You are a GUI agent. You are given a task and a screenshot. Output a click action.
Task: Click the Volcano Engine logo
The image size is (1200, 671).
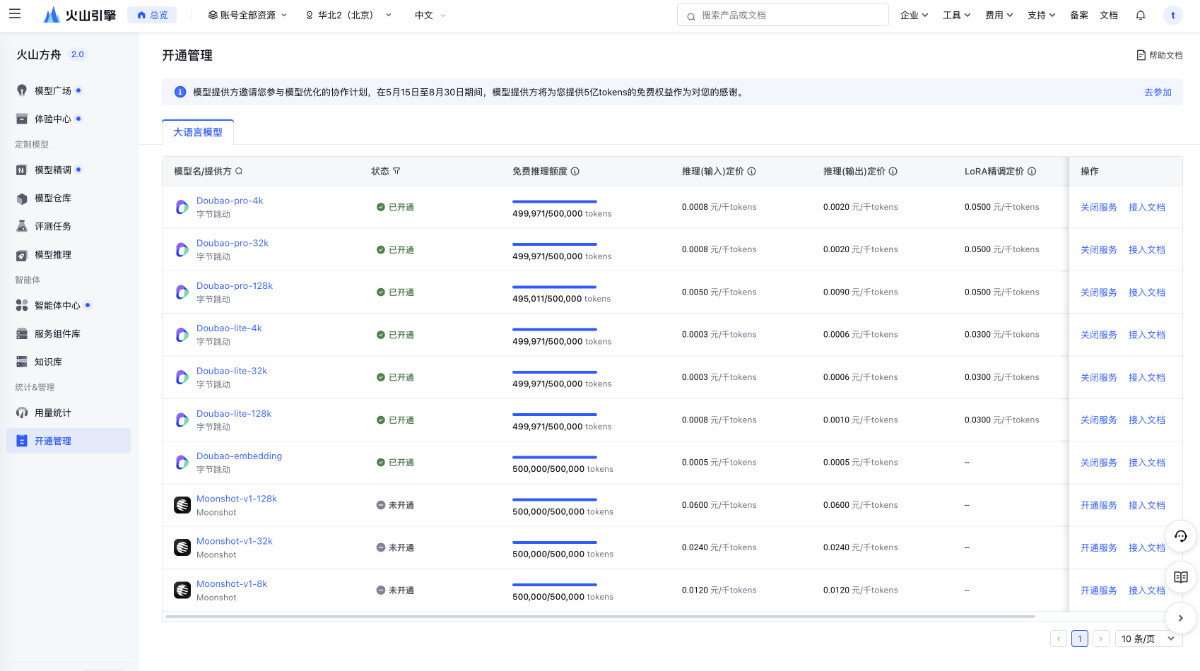(79, 15)
